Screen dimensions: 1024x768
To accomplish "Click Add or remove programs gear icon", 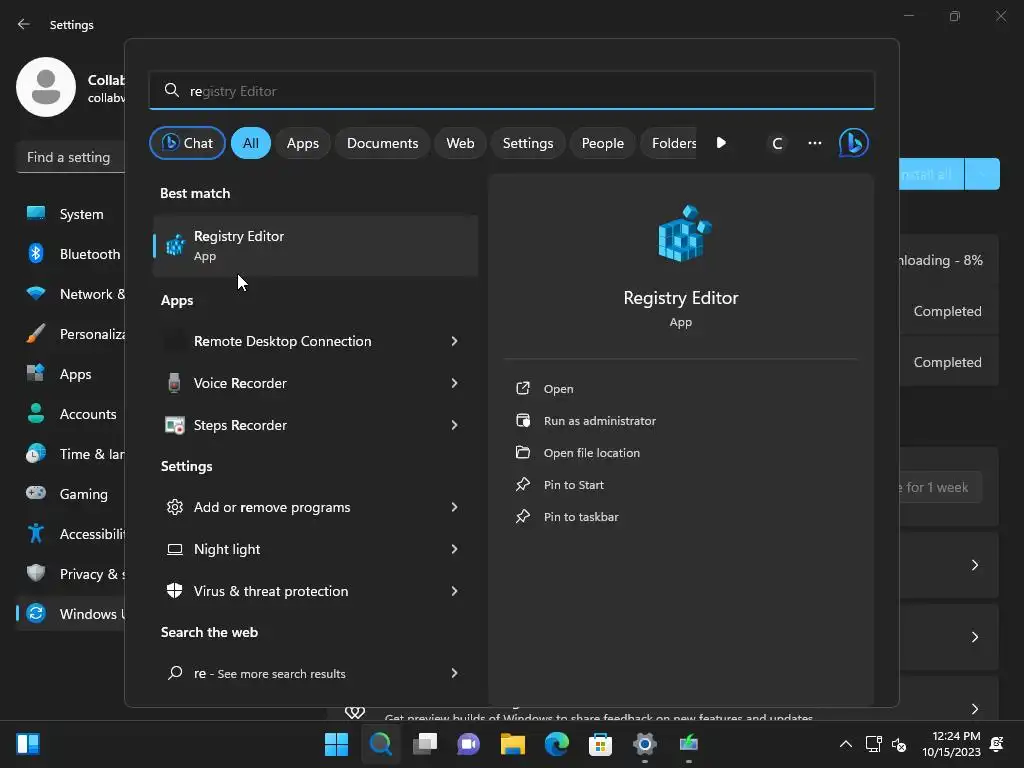I will tap(174, 507).
